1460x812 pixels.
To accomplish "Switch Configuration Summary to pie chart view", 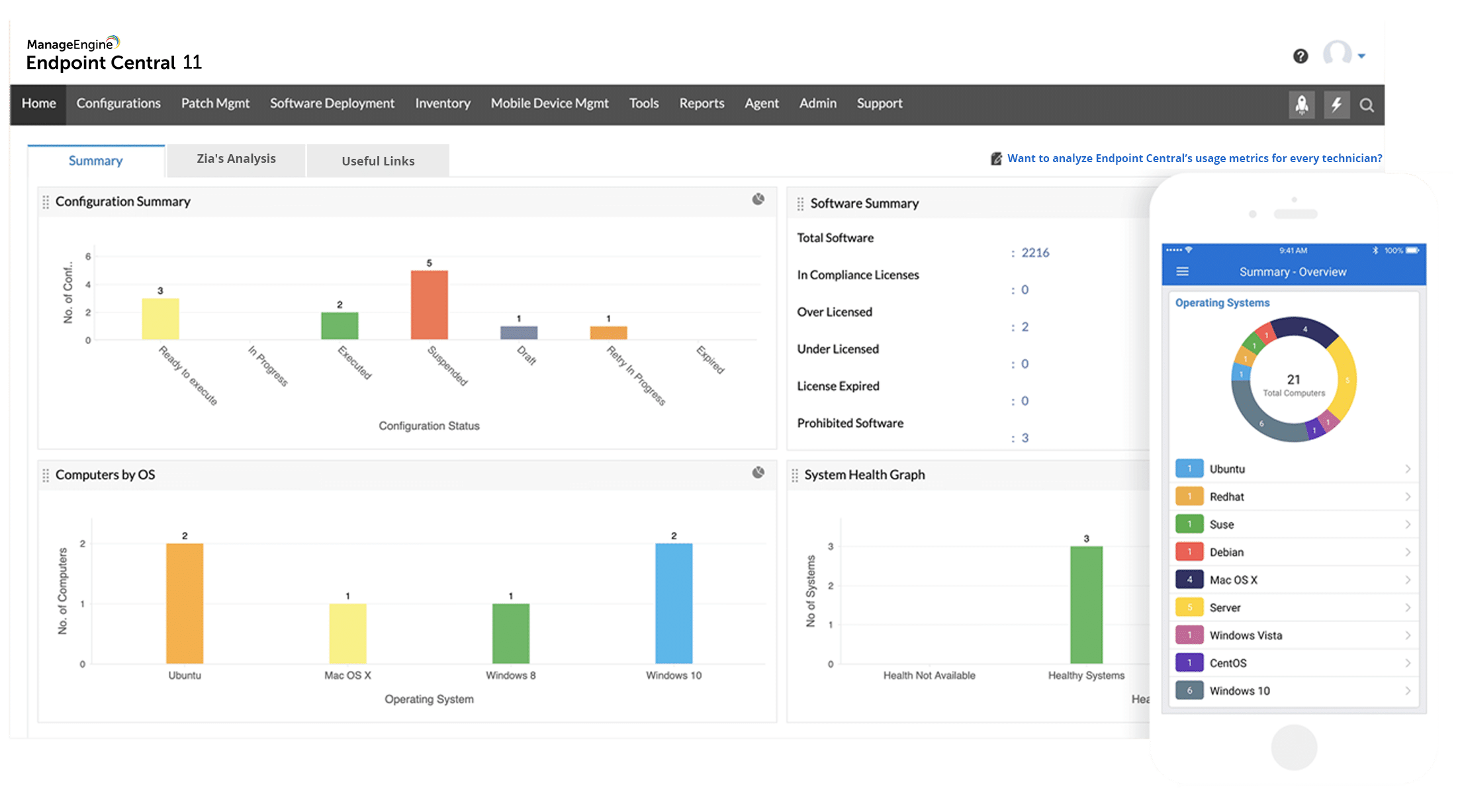I will 758,199.
